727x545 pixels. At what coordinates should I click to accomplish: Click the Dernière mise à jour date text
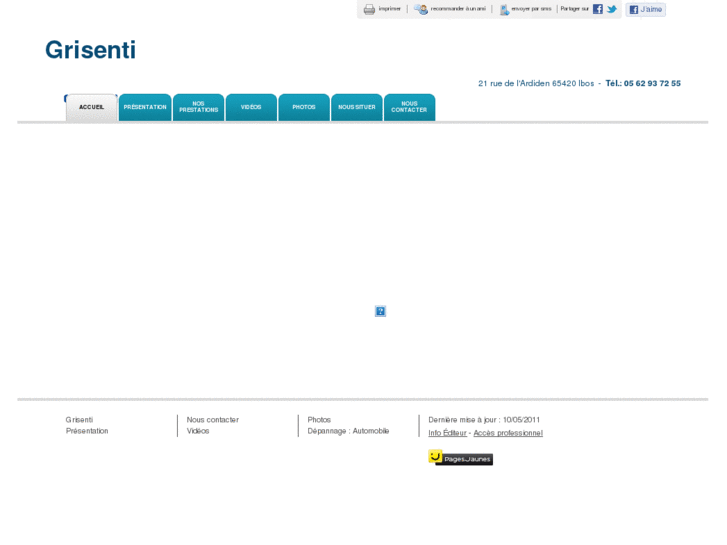[484, 420]
